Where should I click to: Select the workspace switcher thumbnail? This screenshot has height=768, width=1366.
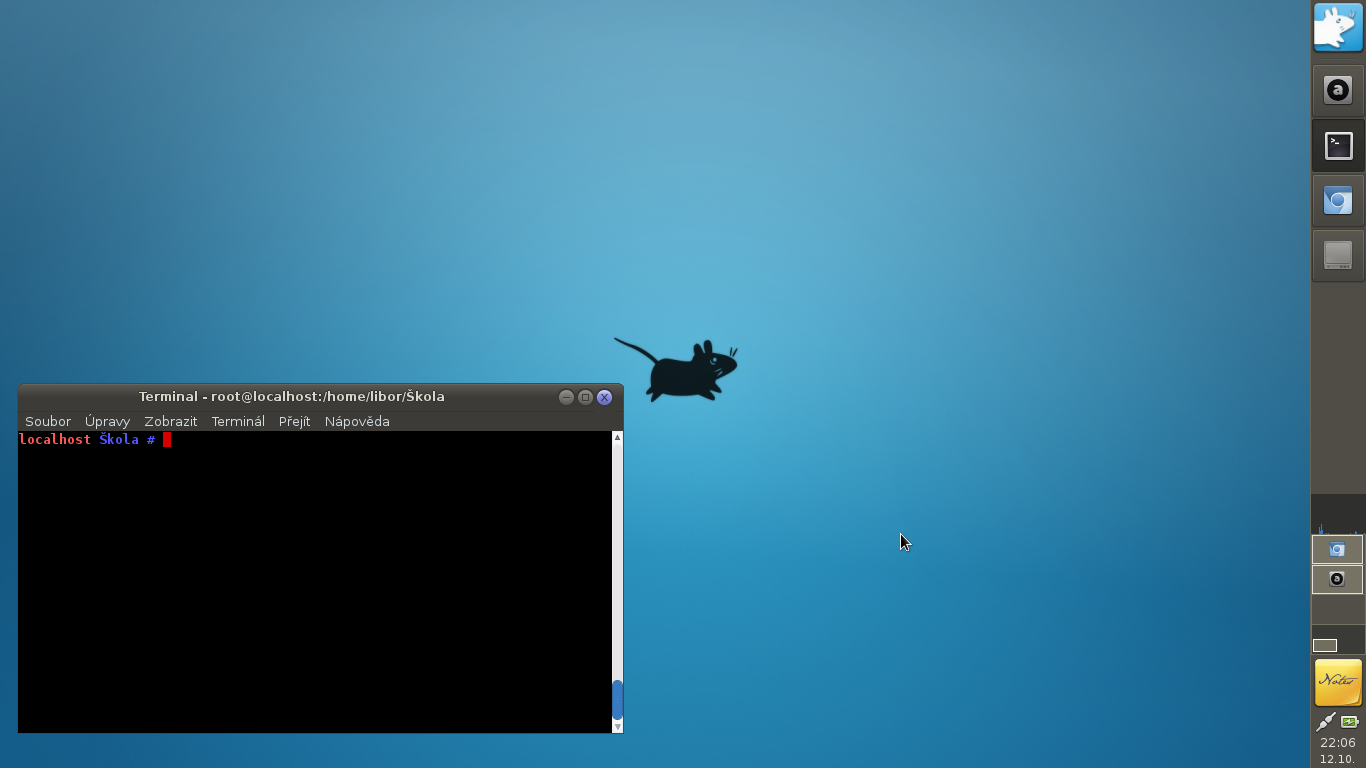1325,645
